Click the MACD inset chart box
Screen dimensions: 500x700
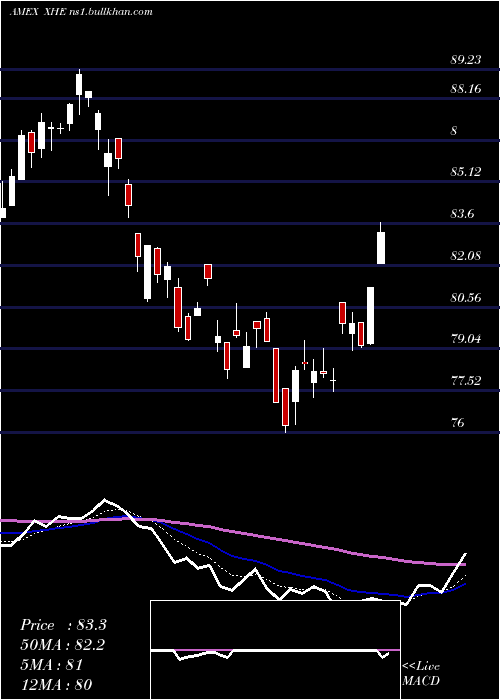[275, 650]
